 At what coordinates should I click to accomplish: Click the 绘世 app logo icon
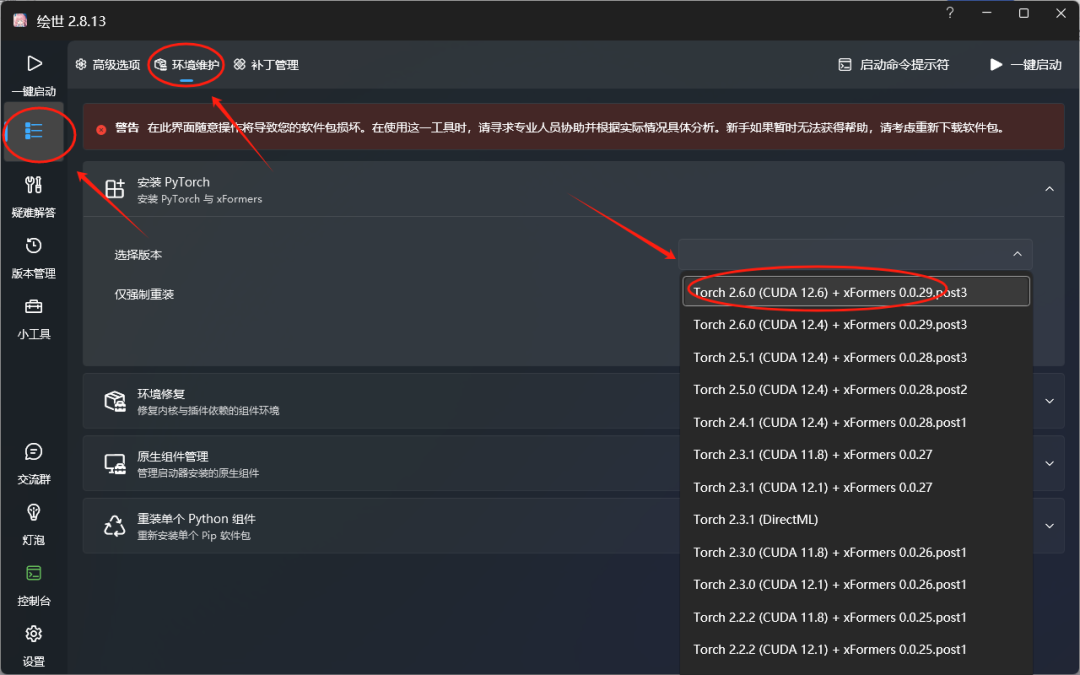21,20
